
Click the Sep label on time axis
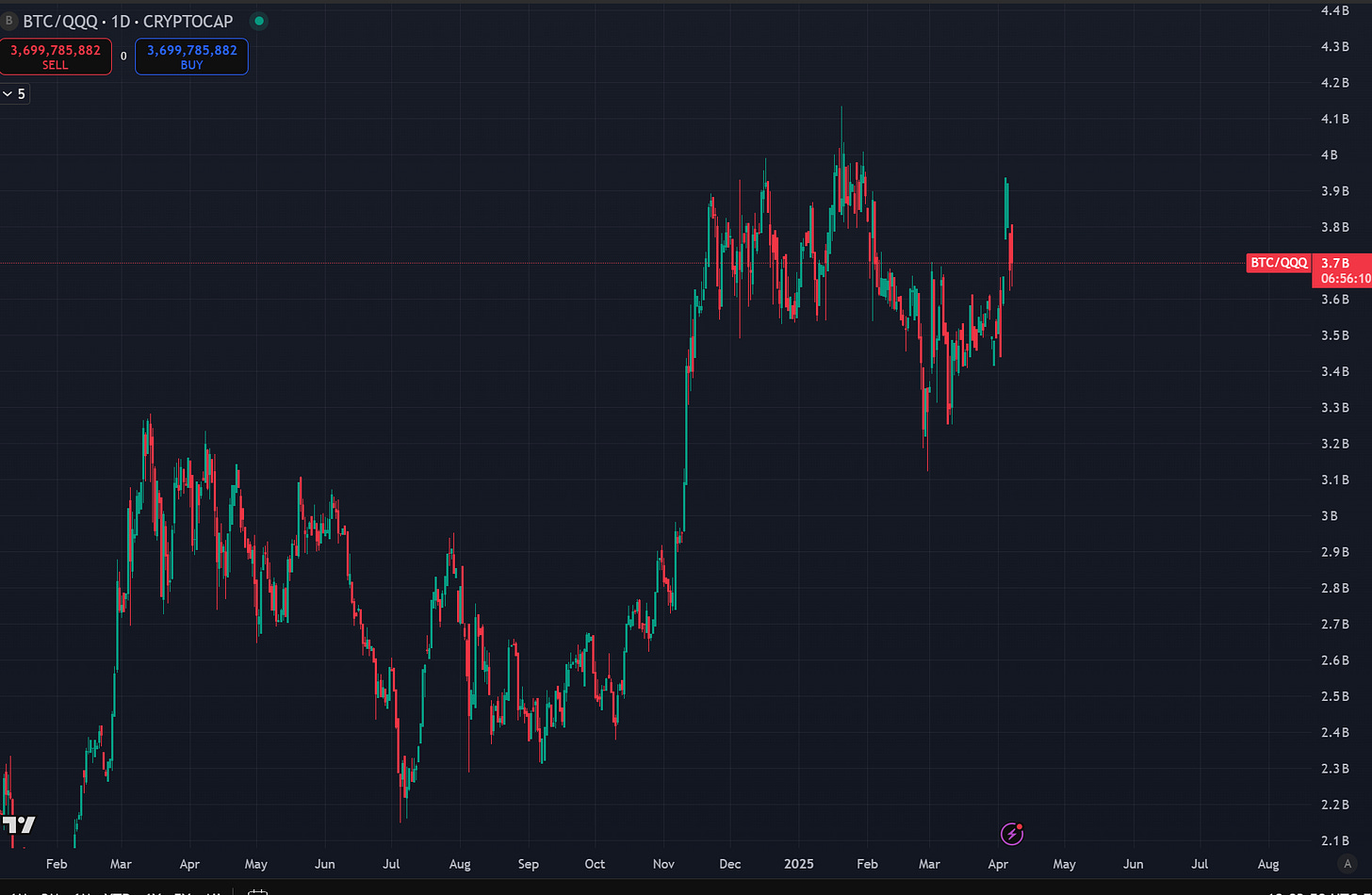pos(528,864)
